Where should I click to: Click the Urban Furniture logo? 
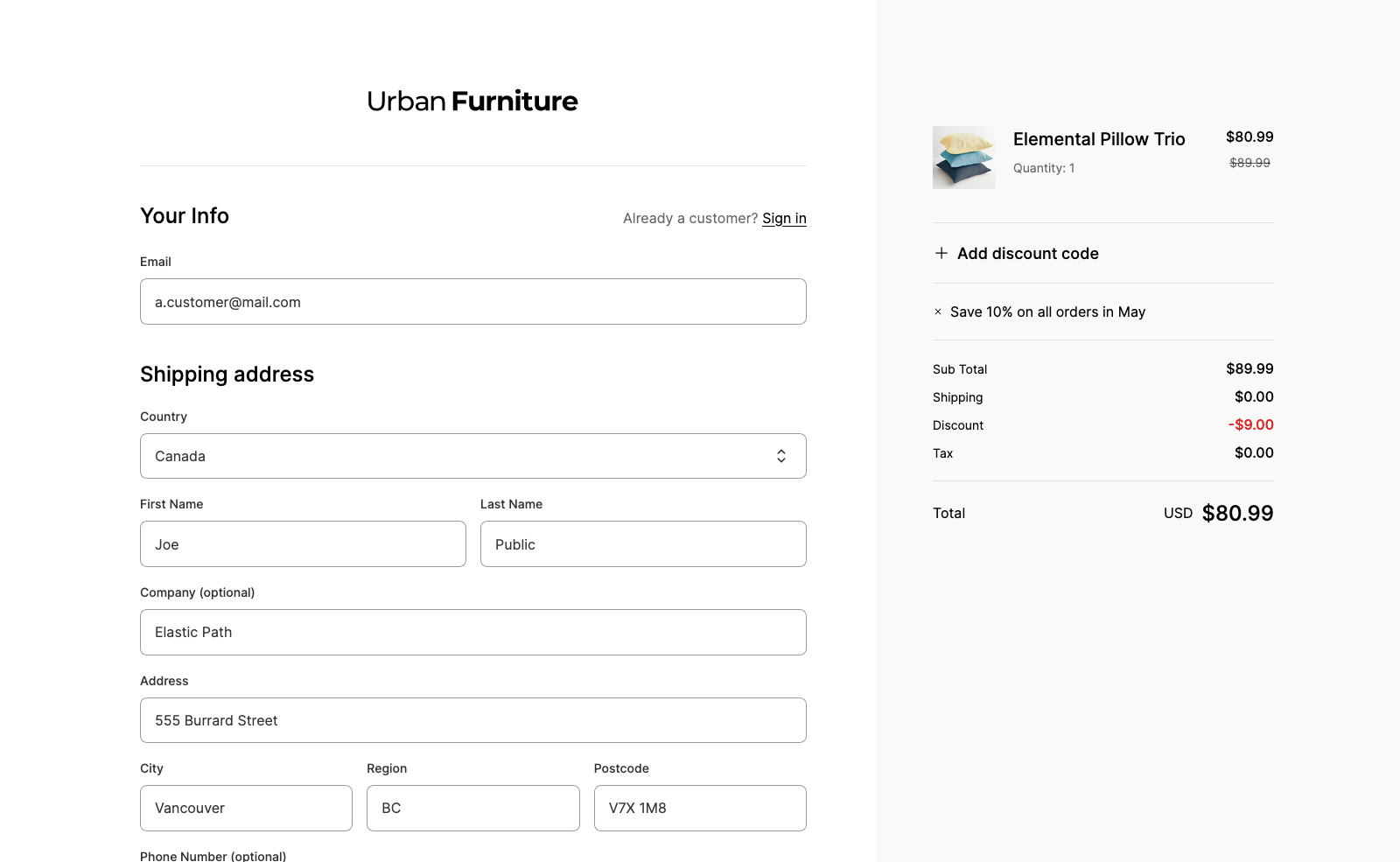(472, 102)
